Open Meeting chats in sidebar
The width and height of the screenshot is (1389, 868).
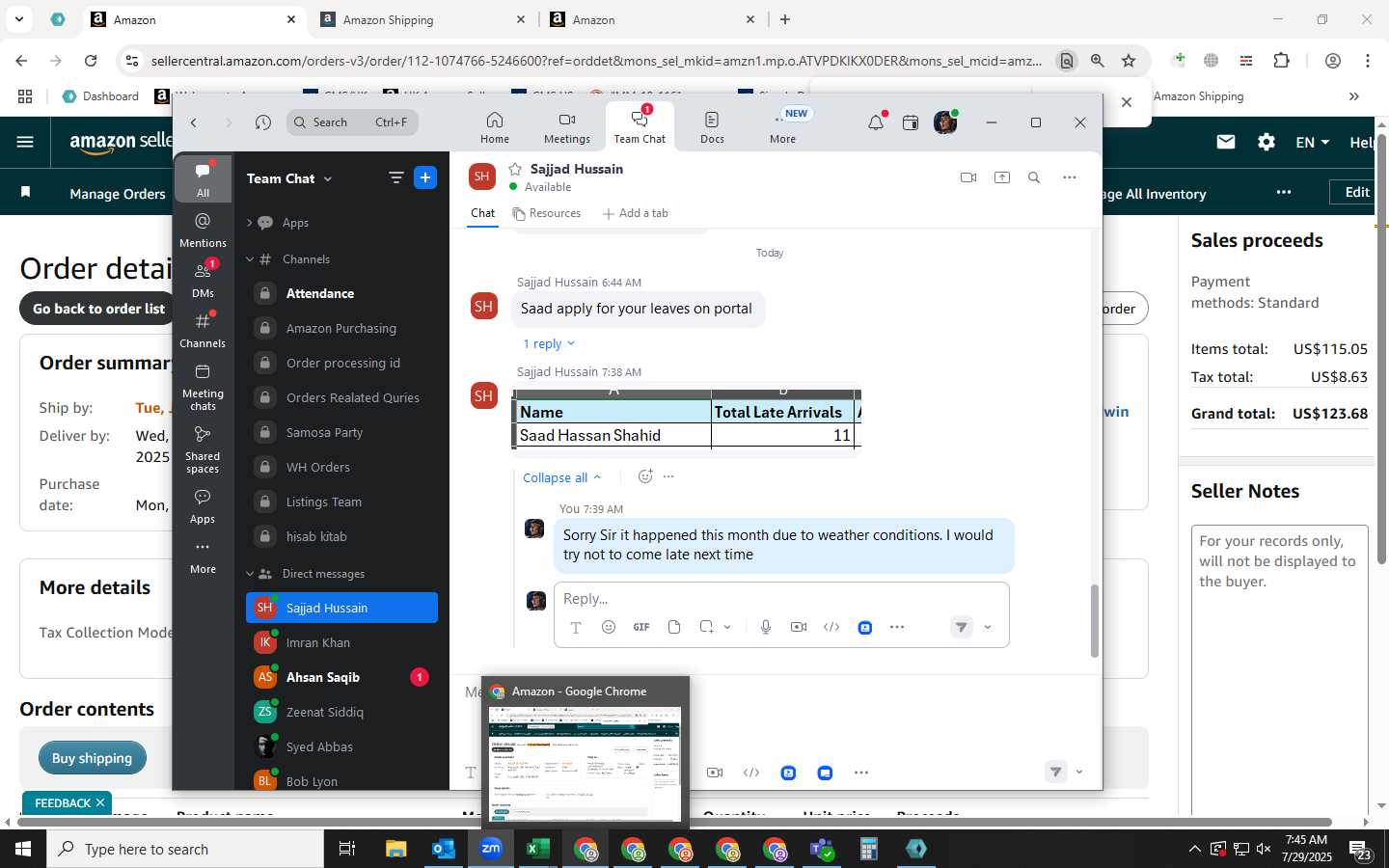203,387
